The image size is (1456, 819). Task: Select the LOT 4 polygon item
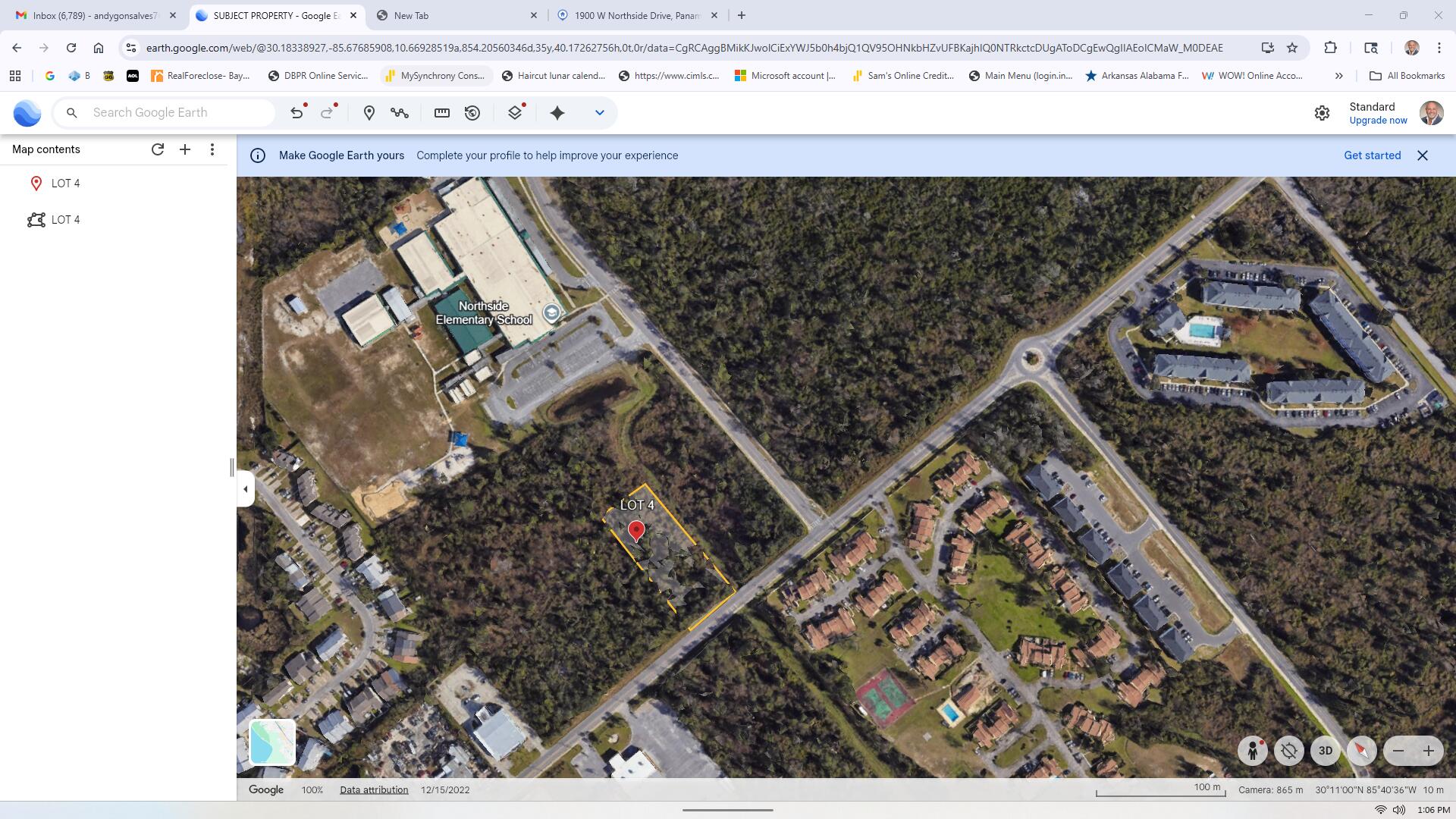pos(114,220)
